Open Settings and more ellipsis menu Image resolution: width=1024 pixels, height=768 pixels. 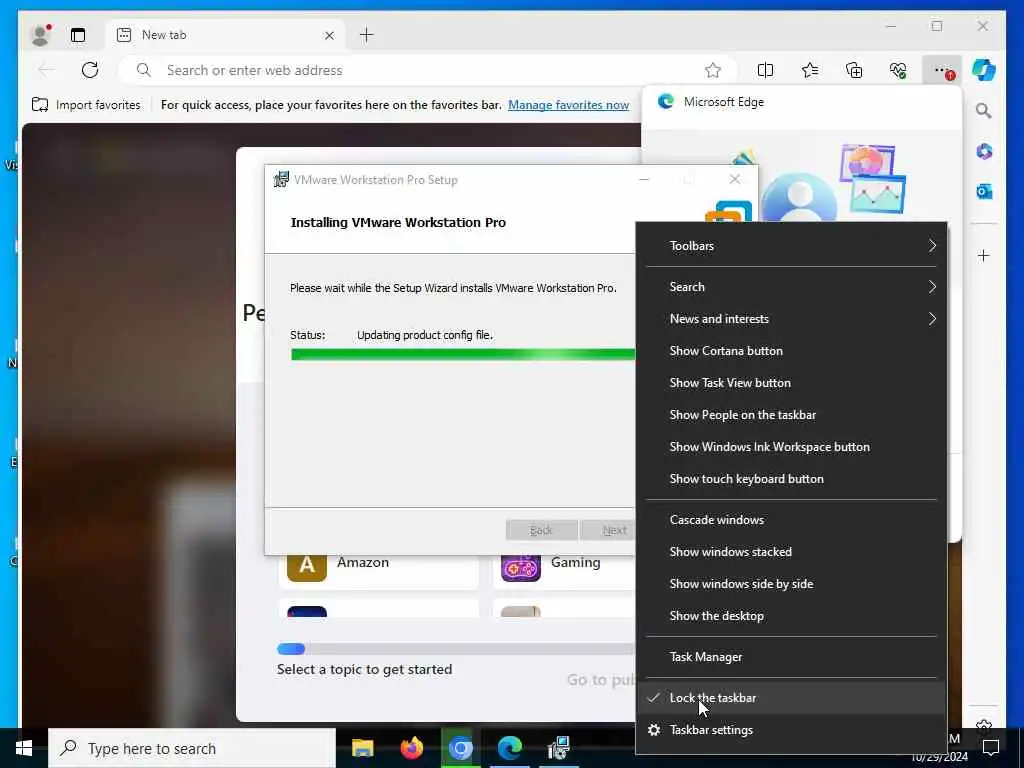click(942, 70)
